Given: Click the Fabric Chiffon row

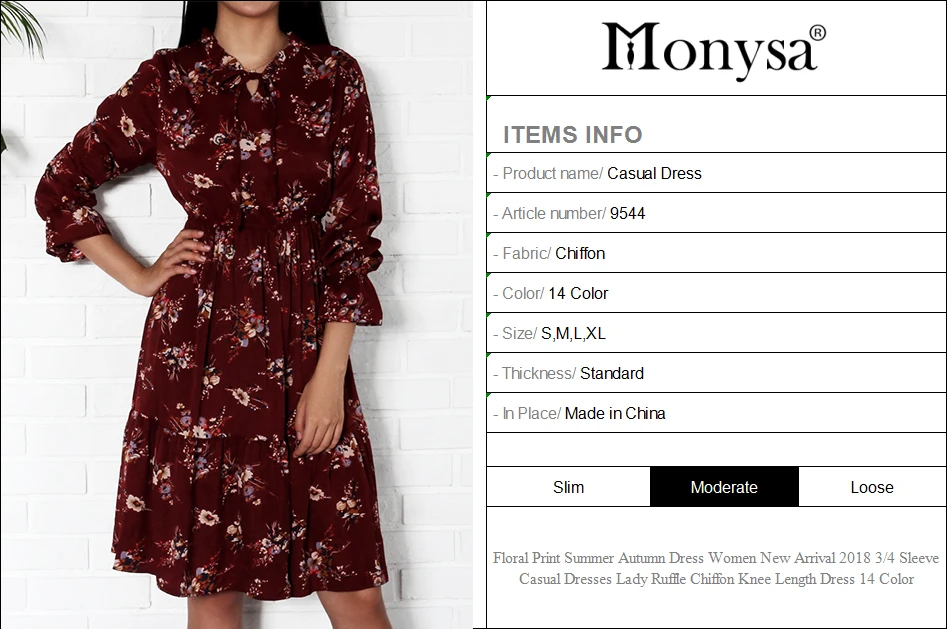Looking at the screenshot, I should (716, 253).
